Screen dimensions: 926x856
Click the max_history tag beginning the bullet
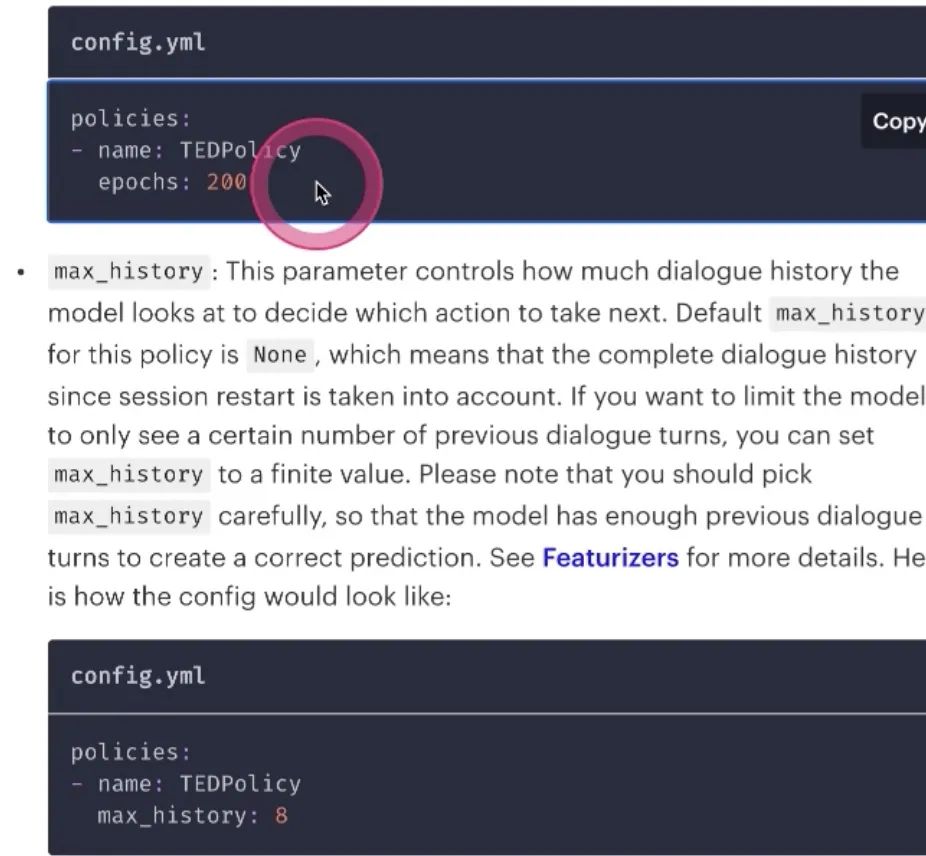pos(129,272)
